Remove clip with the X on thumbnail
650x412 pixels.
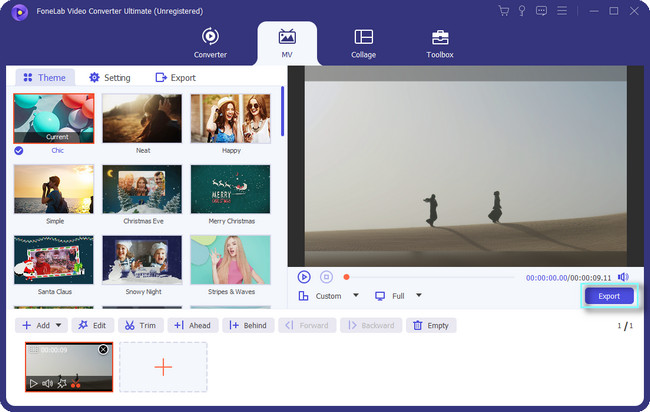(x=103, y=350)
